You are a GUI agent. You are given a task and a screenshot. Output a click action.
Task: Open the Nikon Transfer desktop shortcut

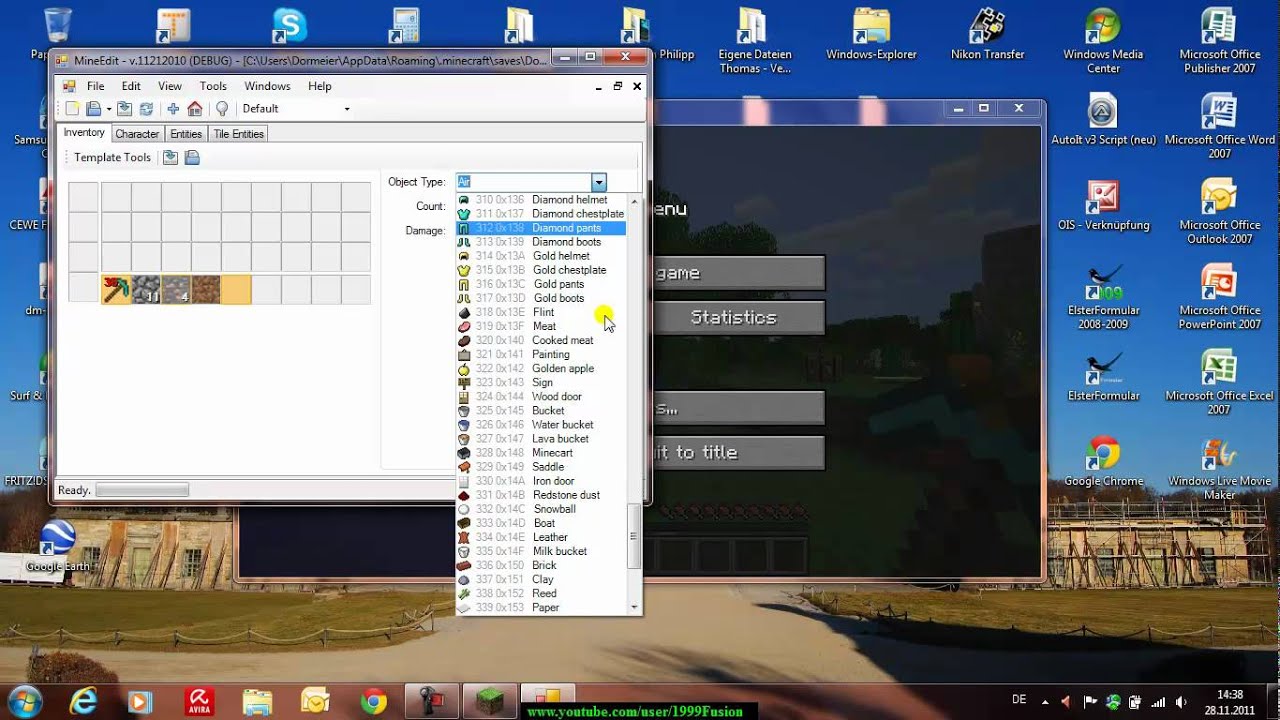tap(988, 36)
